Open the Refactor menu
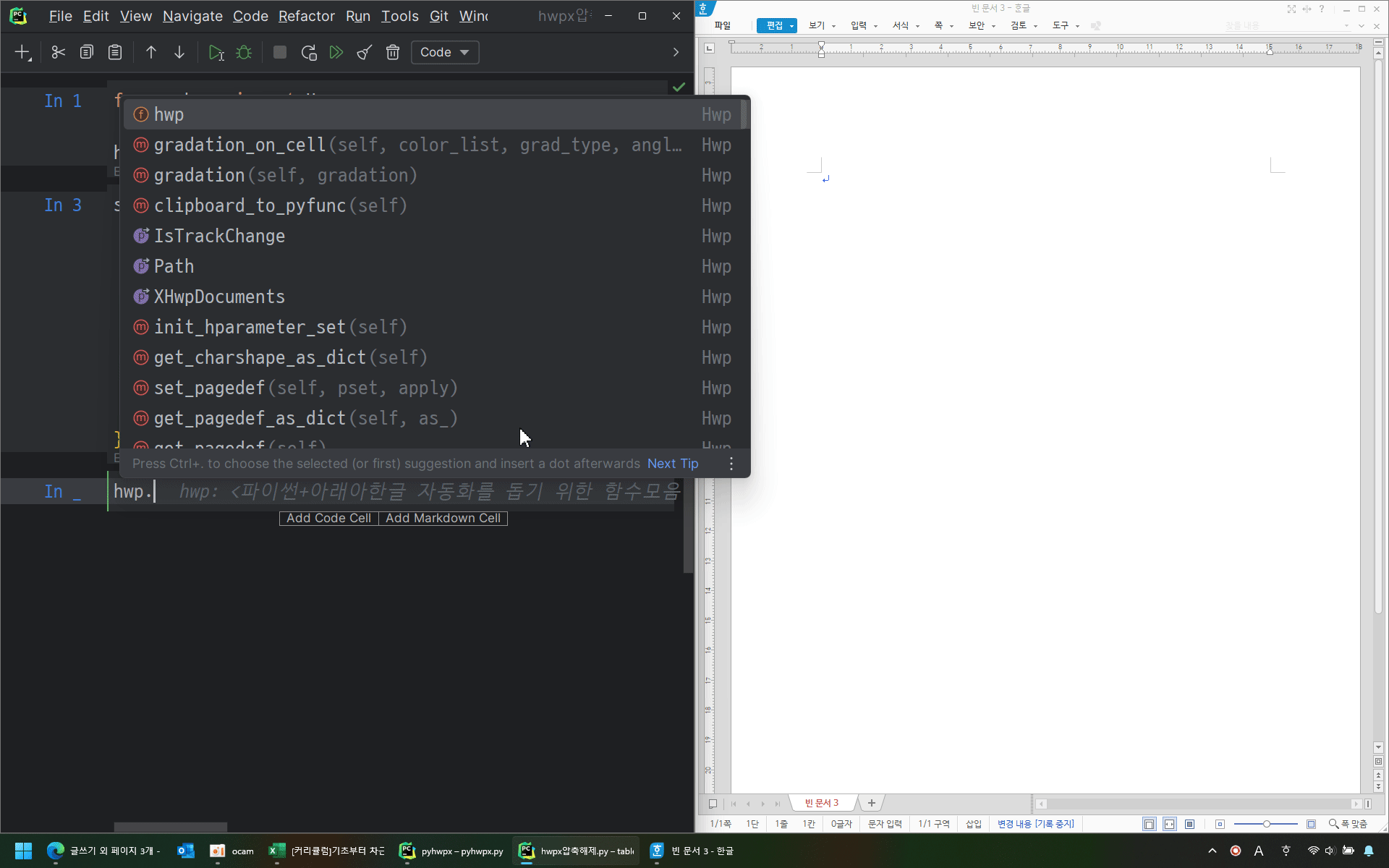Image resolution: width=1389 pixels, height=868 pixels. coord(306,16)
